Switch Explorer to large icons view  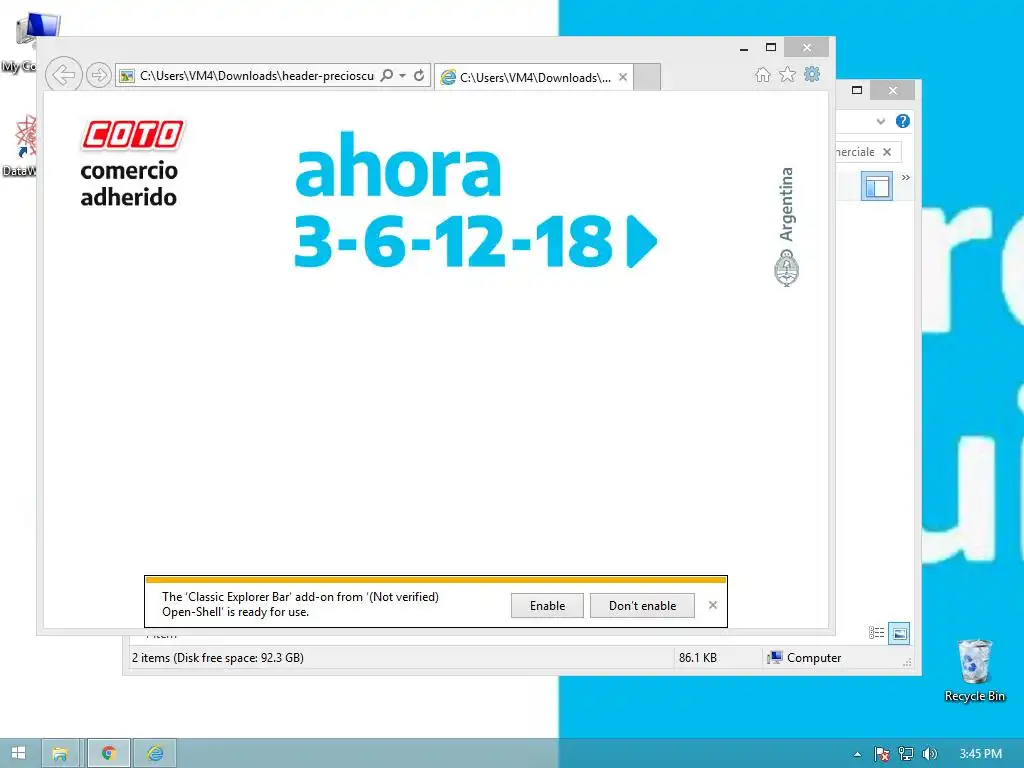[x=899, y=632]
